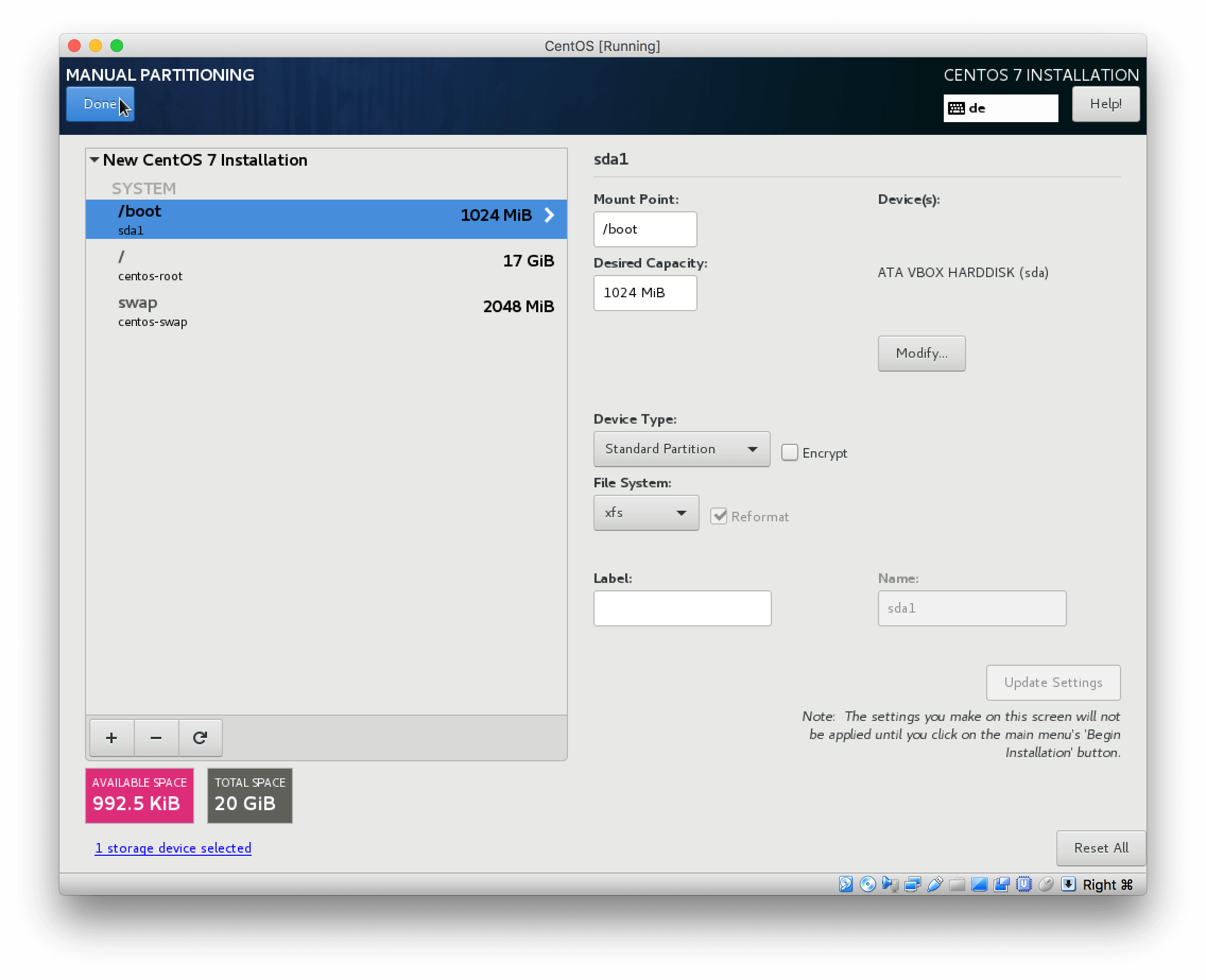Click the reload storage configuration icon
The image size is (1206, 980).
pyautogui.click(x=200, y=738)
